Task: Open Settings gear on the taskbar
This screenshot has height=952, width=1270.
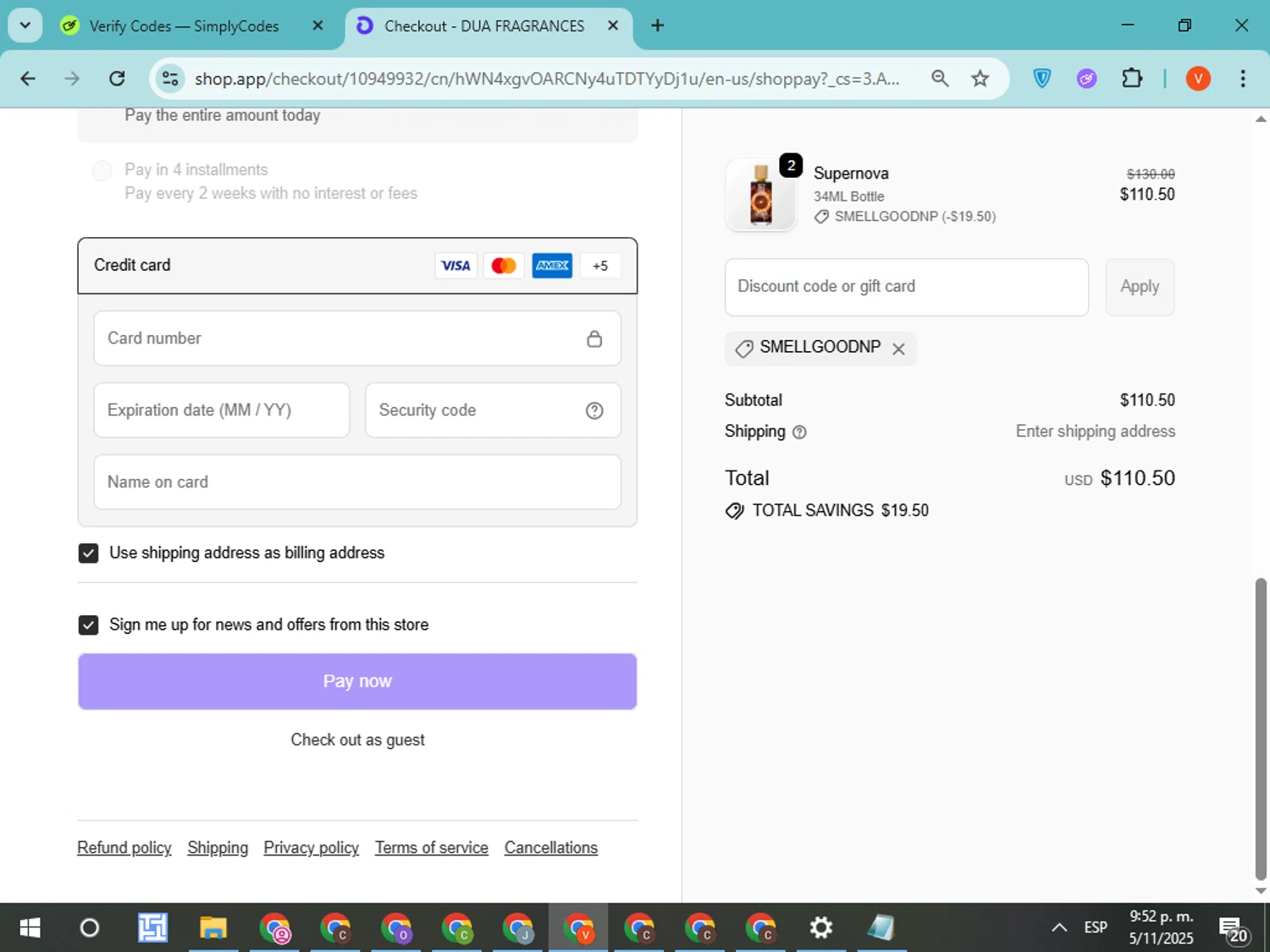Action: click(820, 928)
